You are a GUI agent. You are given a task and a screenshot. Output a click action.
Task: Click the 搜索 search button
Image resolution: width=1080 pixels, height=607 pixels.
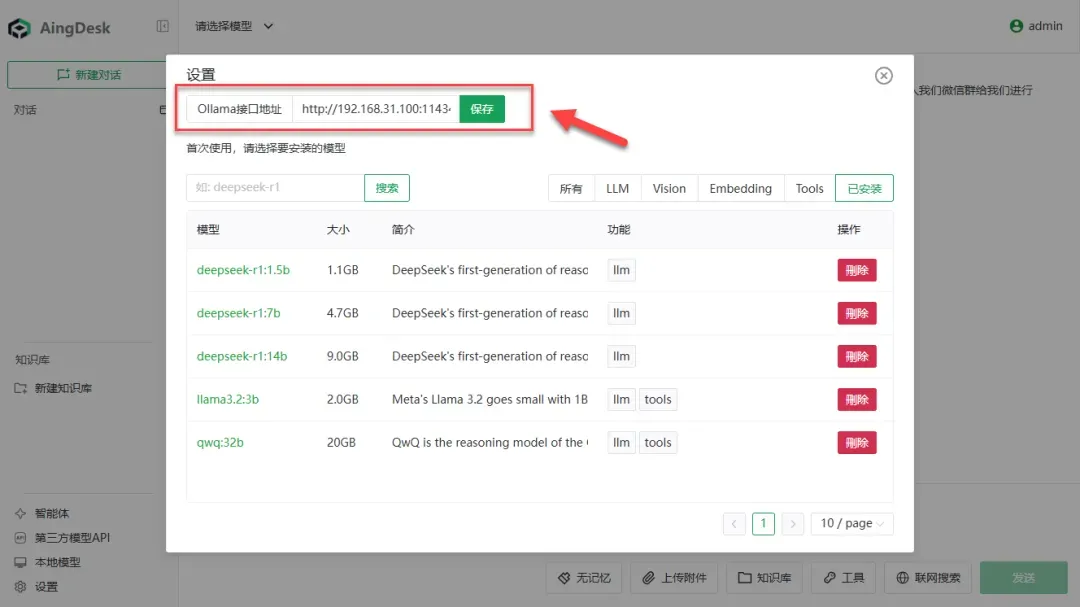click(387, 188)
